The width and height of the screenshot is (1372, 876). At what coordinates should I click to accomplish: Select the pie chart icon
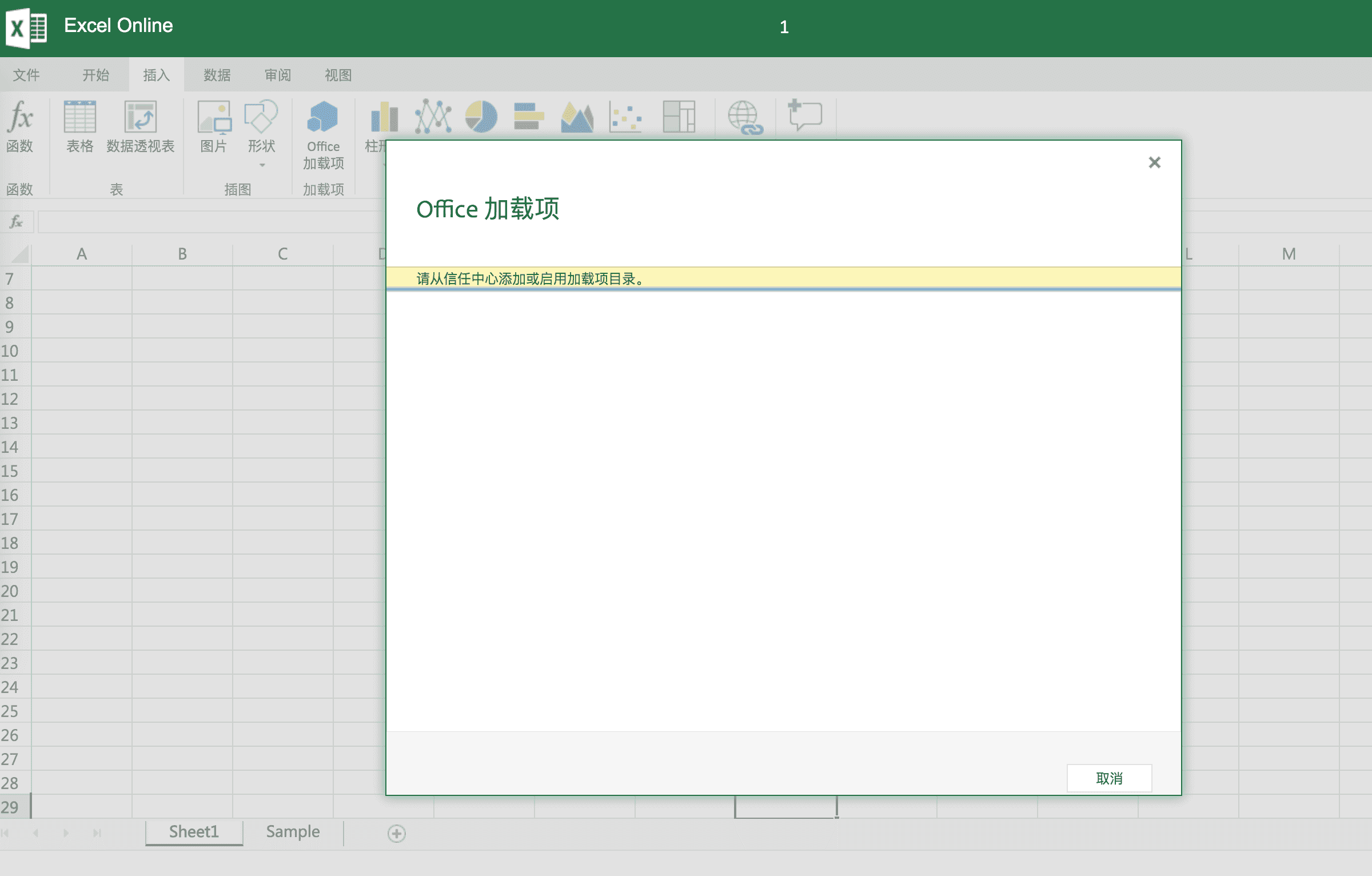(481, 116)
